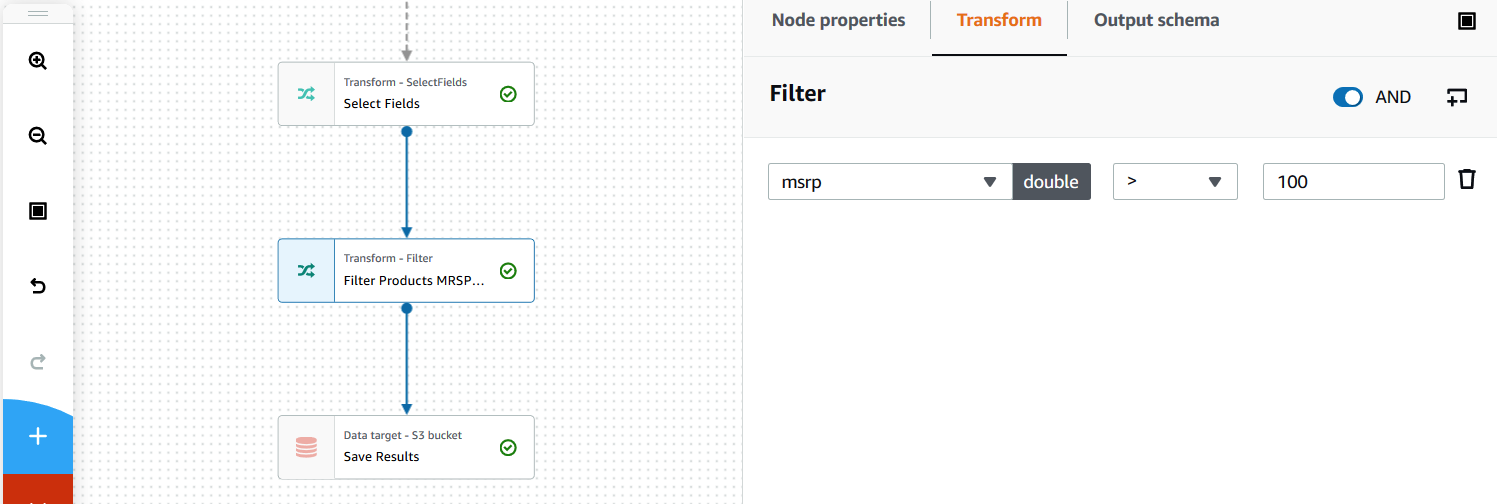Viewport: 1497px width, 504px height.
Task: Undo the last canvas action
Action: coord(38,287)
